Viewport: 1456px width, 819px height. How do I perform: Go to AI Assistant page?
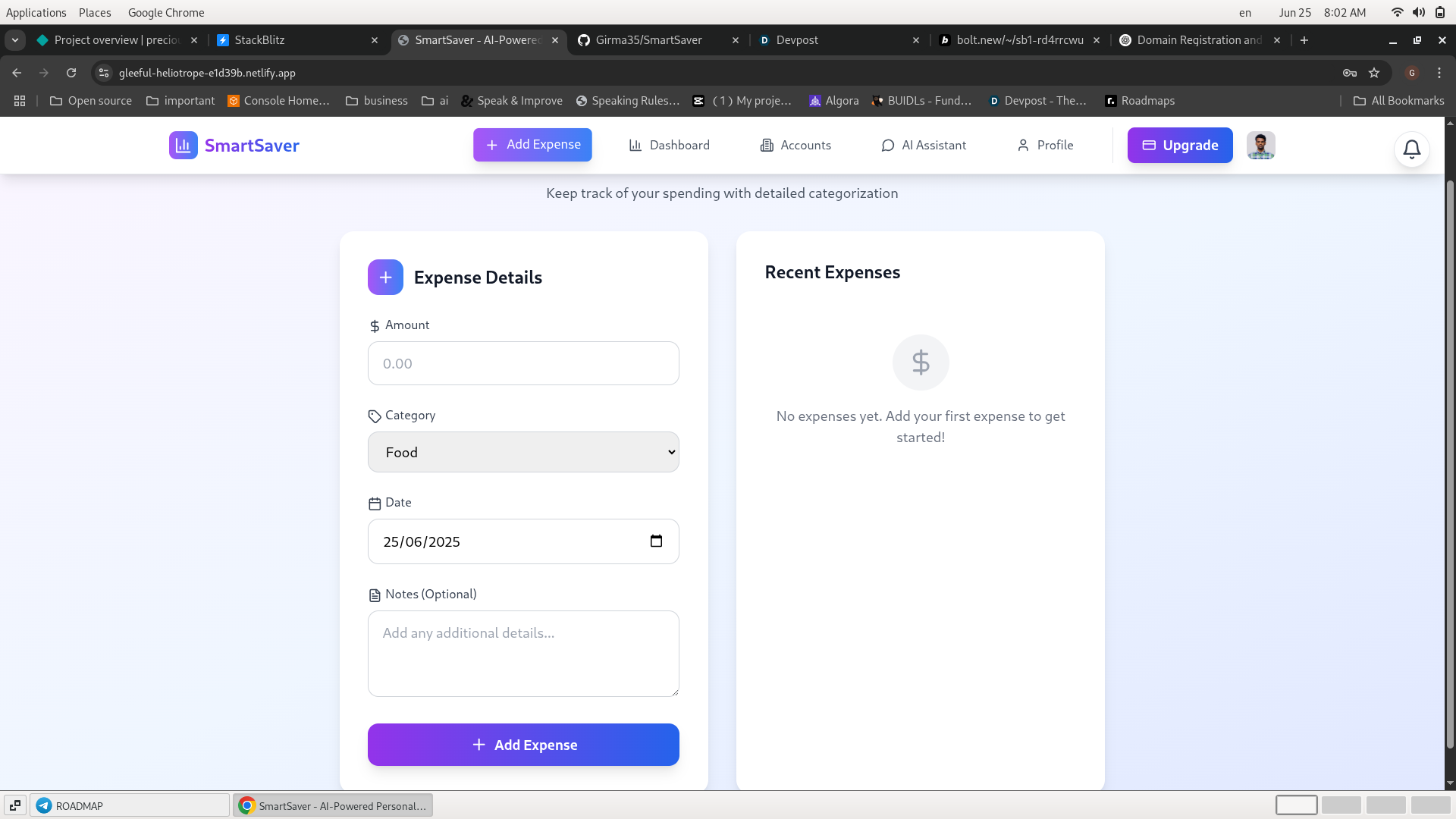924,145
